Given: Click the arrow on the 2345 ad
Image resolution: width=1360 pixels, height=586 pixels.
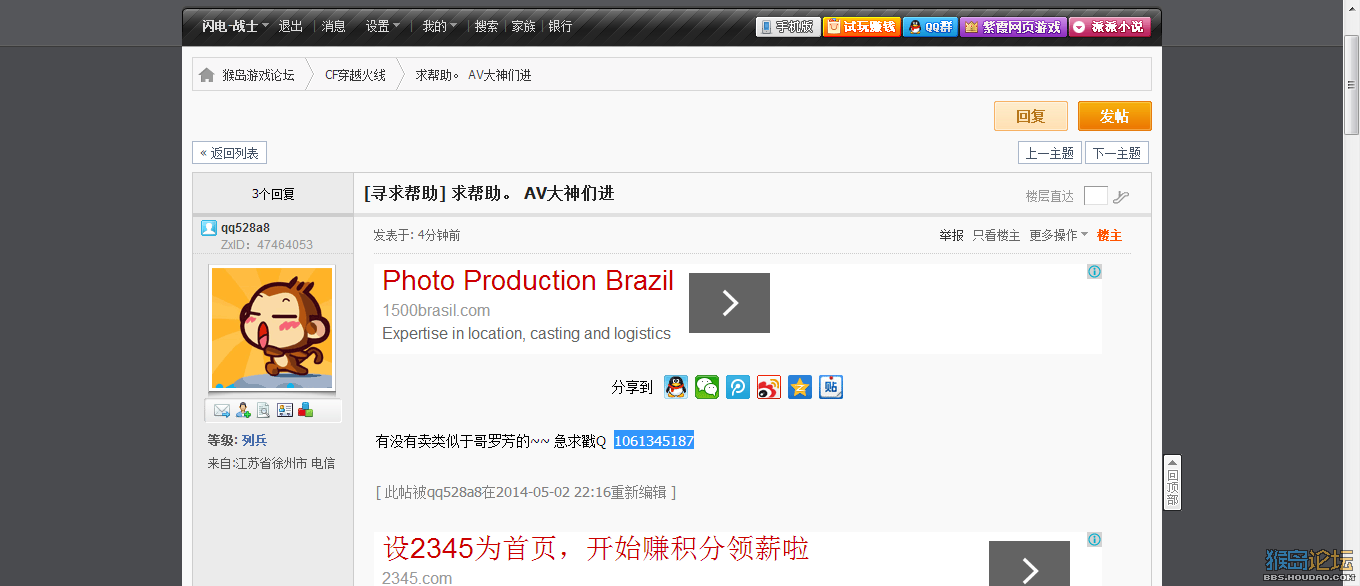Looking at the screenshot, I should tap(1029, 564).
